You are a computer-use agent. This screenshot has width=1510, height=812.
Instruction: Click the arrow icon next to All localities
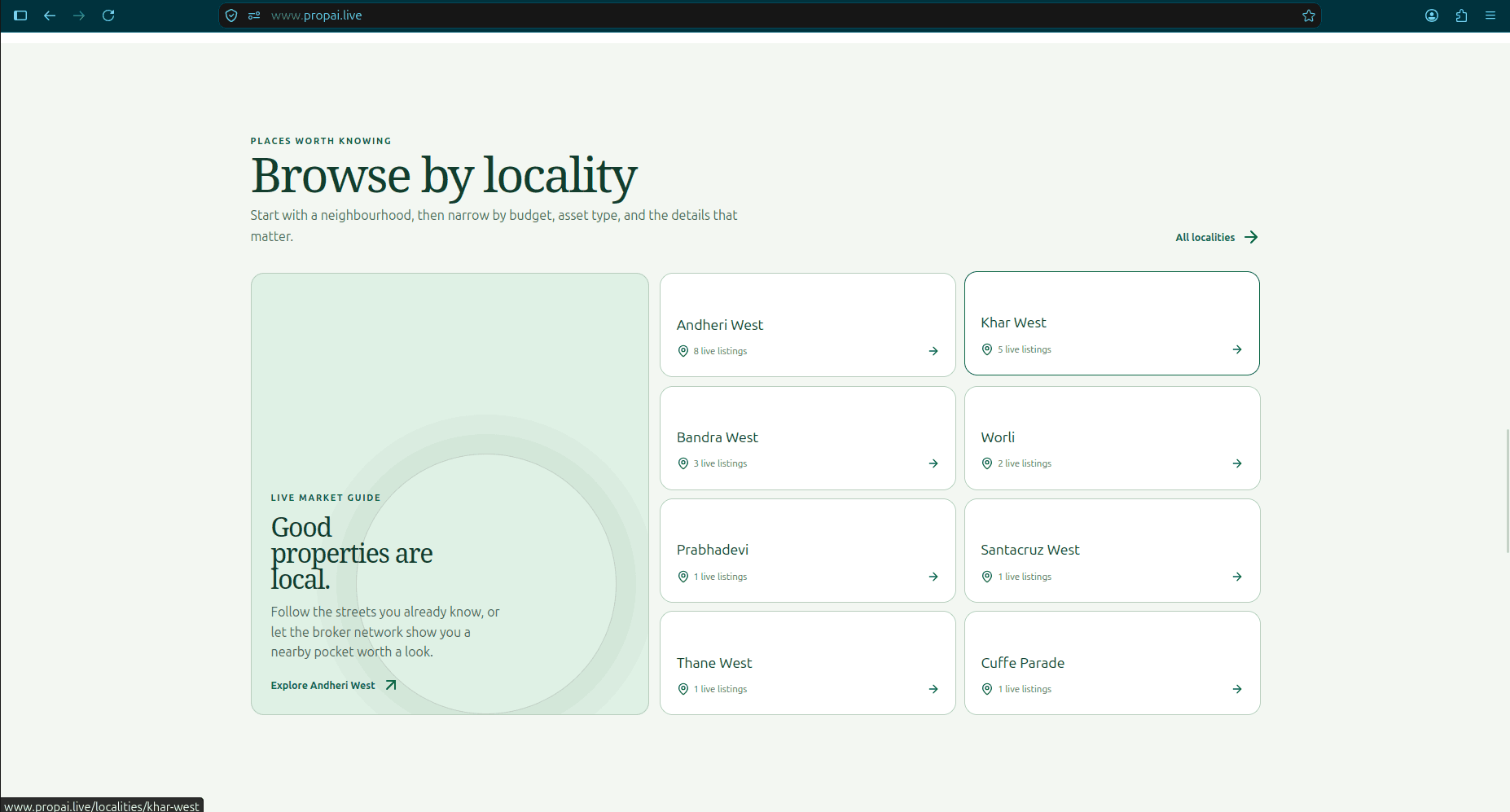pyautogui.click(x=1252, y=237)
